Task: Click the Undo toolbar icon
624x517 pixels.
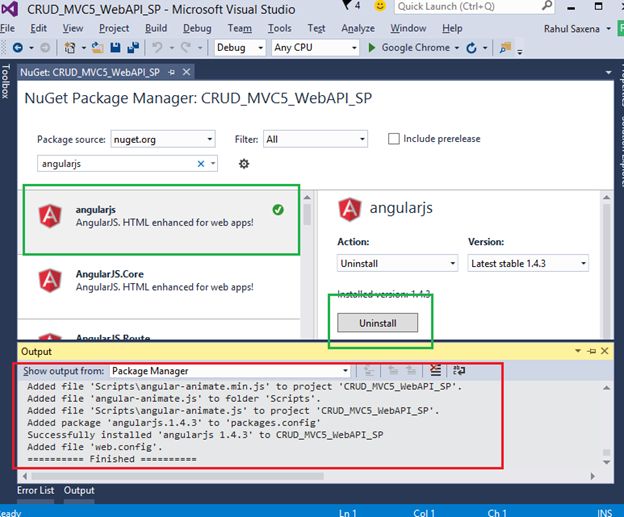Action: click(158, 48)
